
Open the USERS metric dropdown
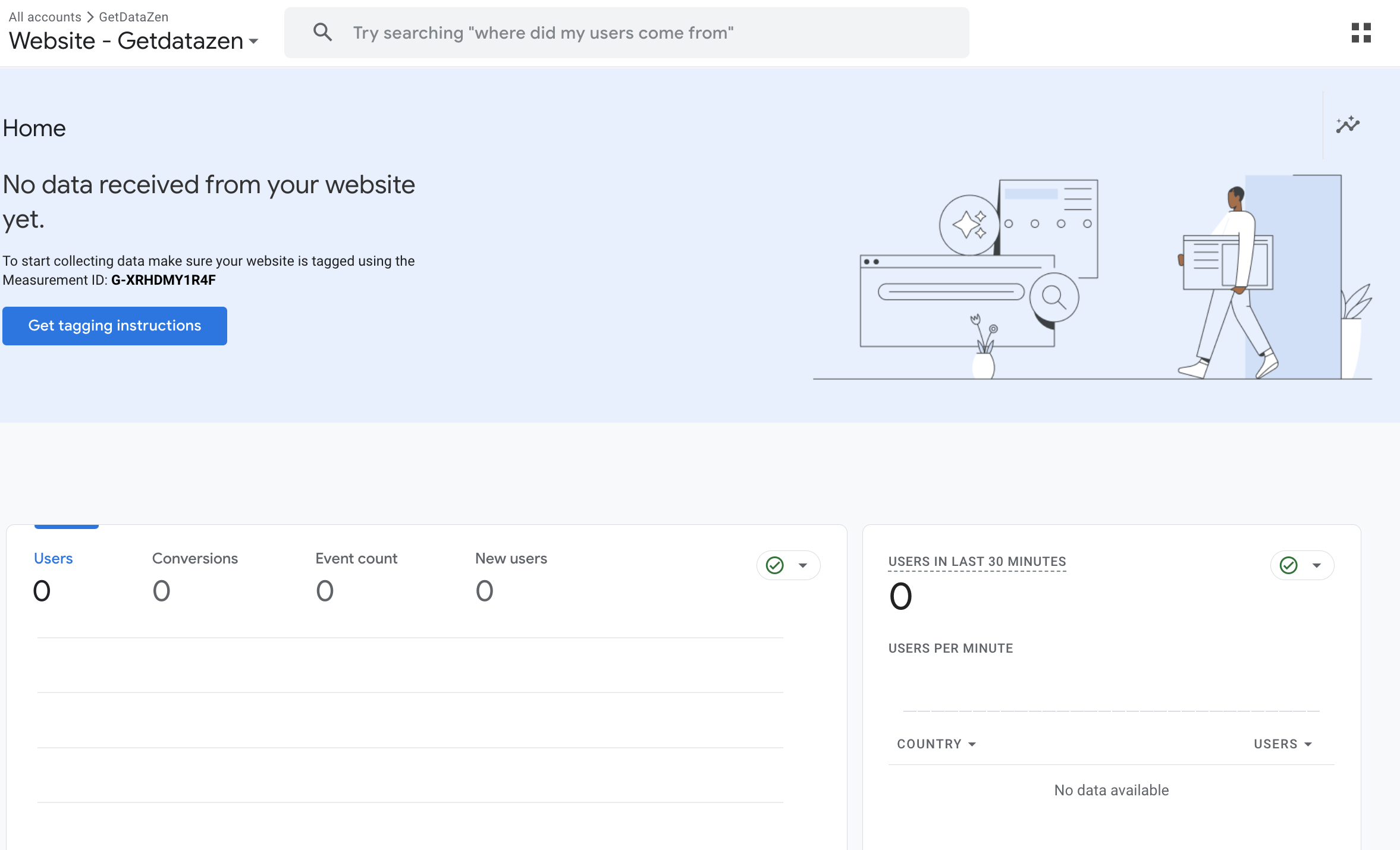pos(1282,744)
